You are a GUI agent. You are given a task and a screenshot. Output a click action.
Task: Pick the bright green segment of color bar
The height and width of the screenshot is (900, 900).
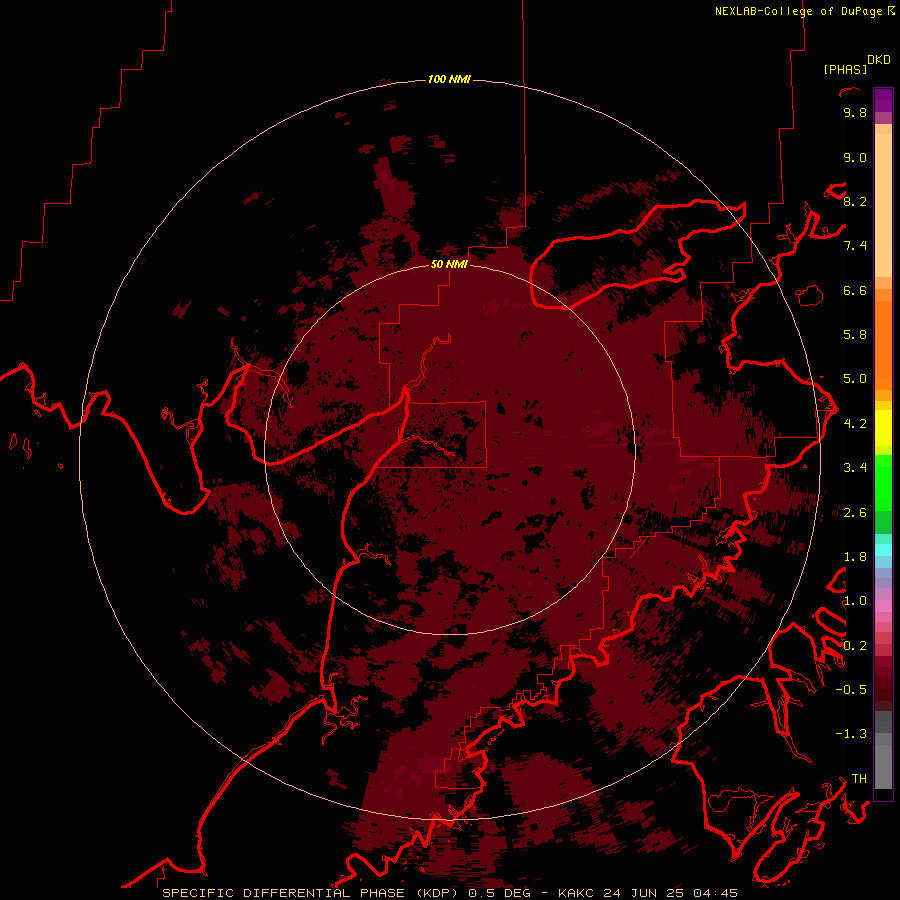point(883,482)
